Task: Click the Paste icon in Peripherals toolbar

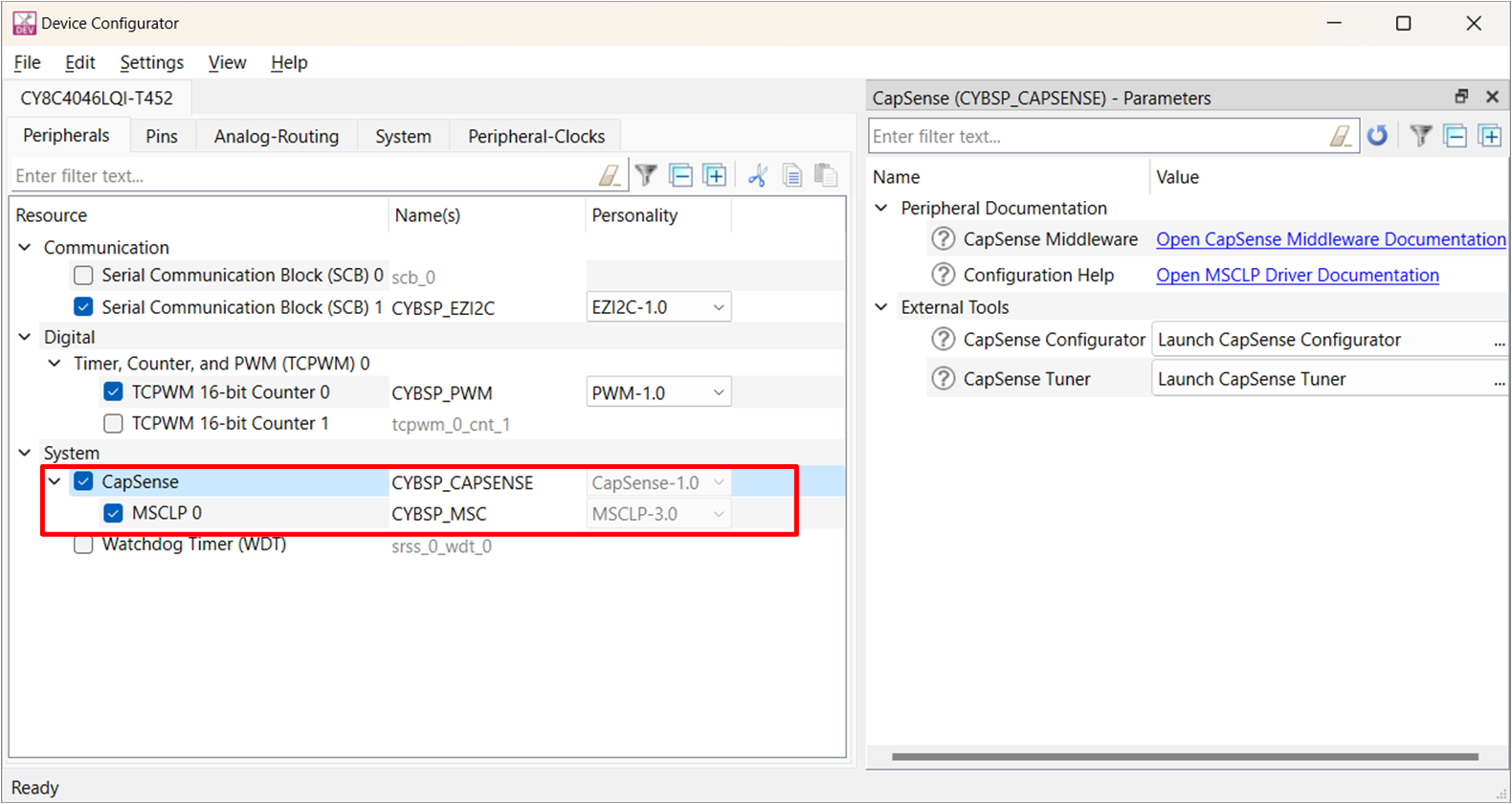Action: pos(826,175)
